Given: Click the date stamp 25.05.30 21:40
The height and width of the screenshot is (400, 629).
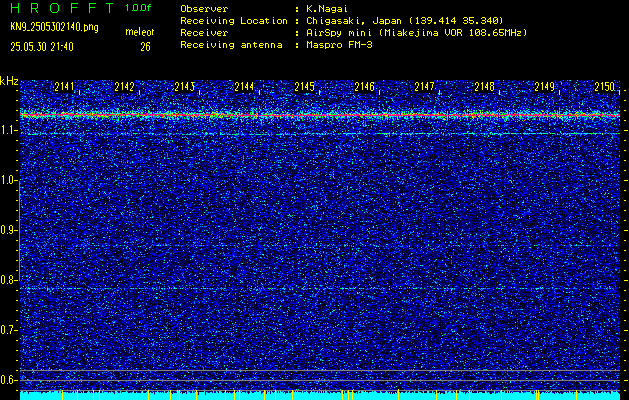Looking at the screenshot, I should coord(42,47).
